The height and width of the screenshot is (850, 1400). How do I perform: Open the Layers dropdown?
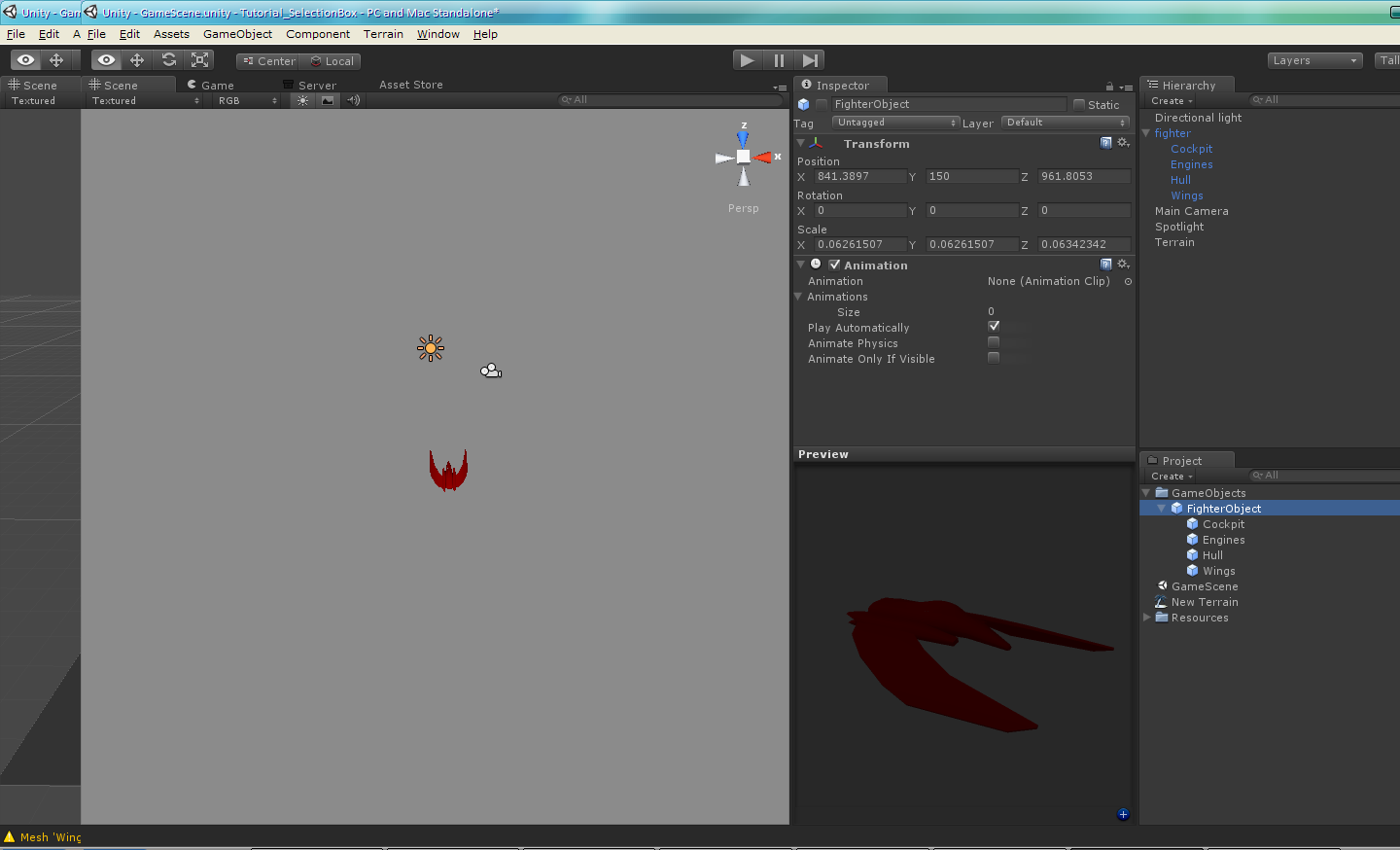(1315, 60)
